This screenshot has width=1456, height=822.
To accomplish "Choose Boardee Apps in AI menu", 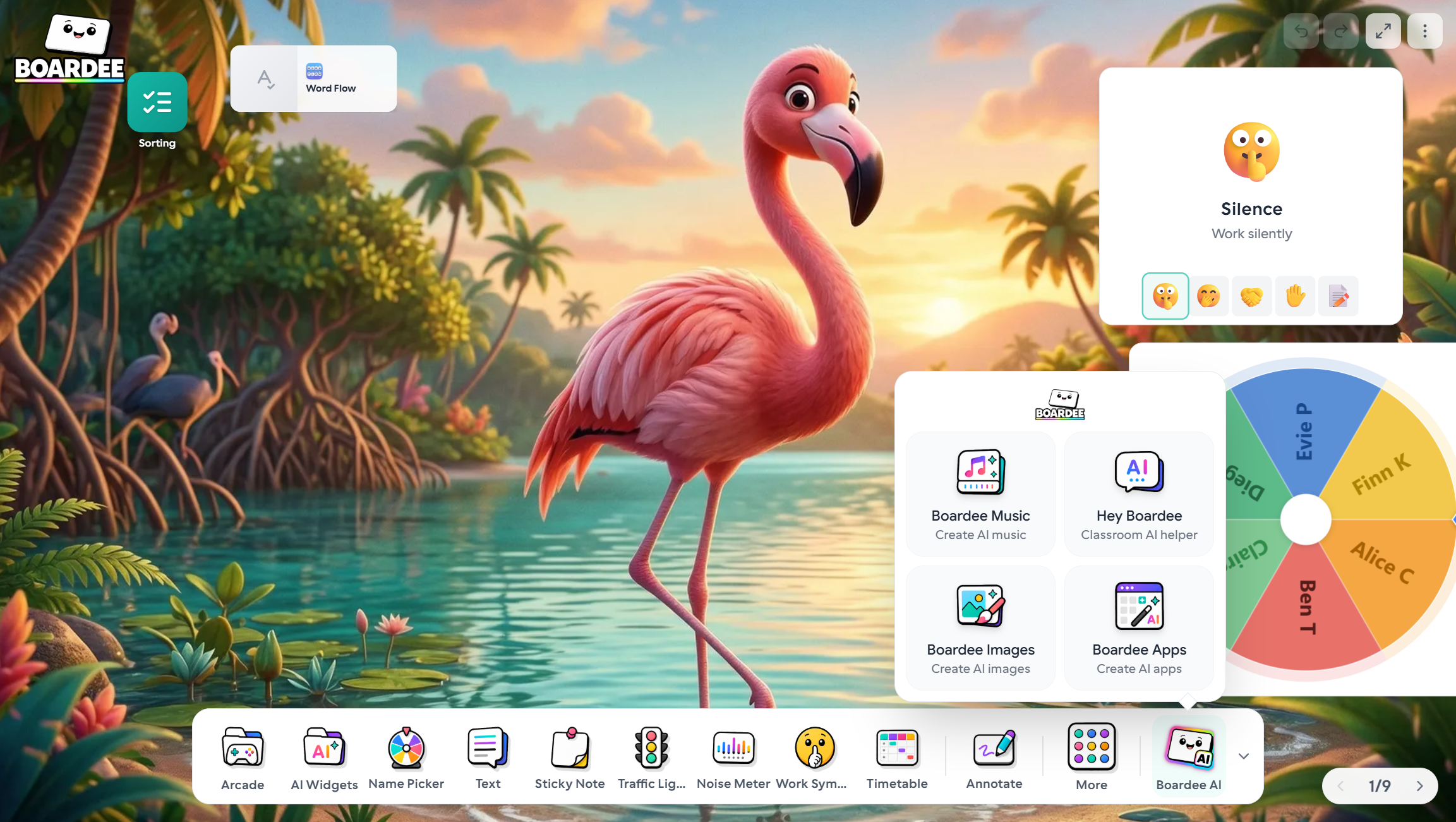I will [x=1139, y=628].
